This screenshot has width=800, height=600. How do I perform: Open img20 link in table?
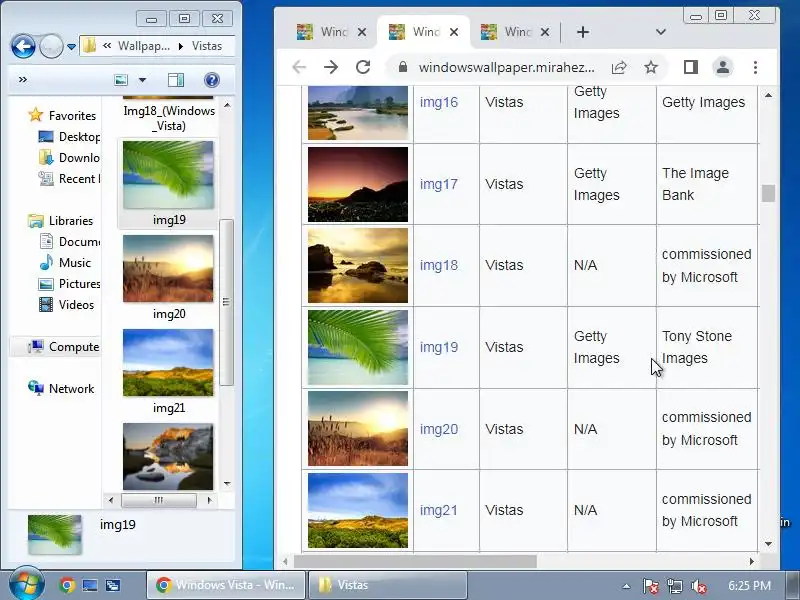439,429
